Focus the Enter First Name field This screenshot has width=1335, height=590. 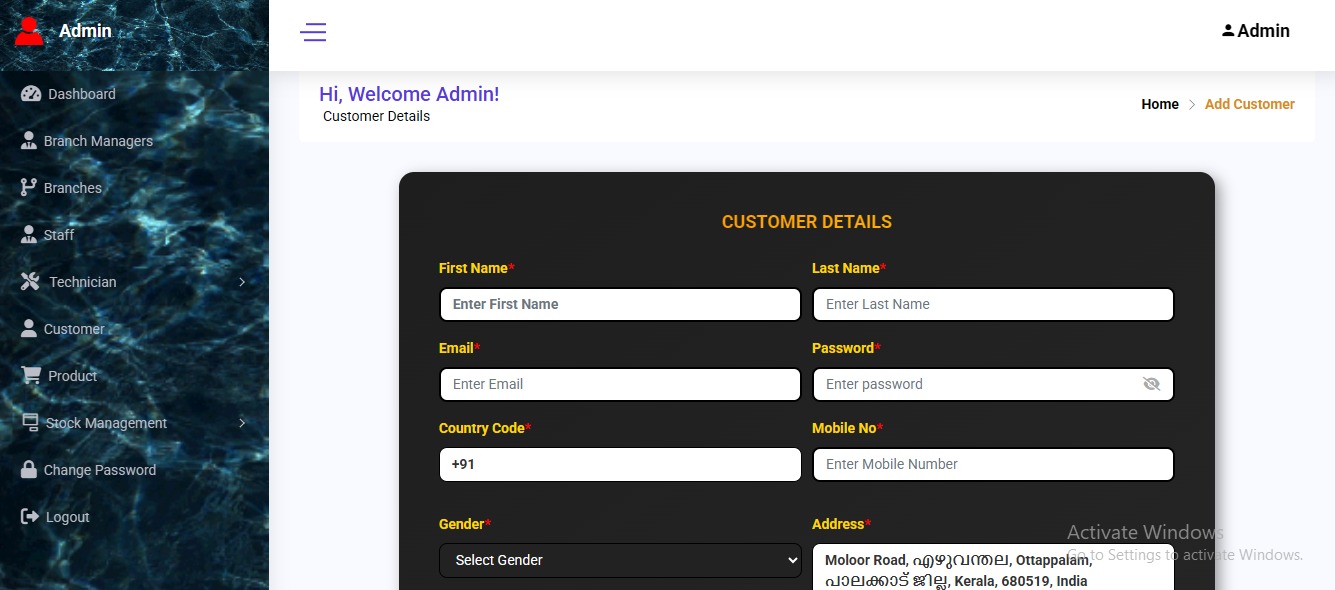(620, 304)
